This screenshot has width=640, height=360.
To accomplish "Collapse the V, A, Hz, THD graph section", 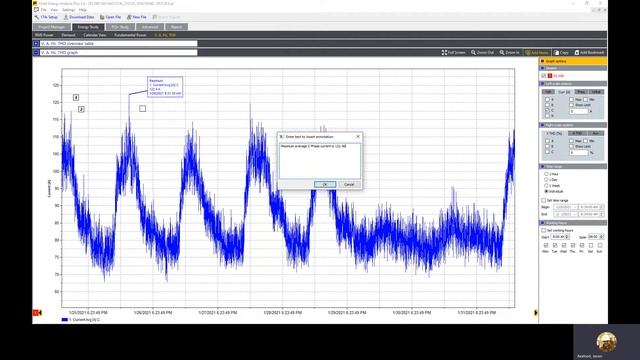I will pos(36,53).
